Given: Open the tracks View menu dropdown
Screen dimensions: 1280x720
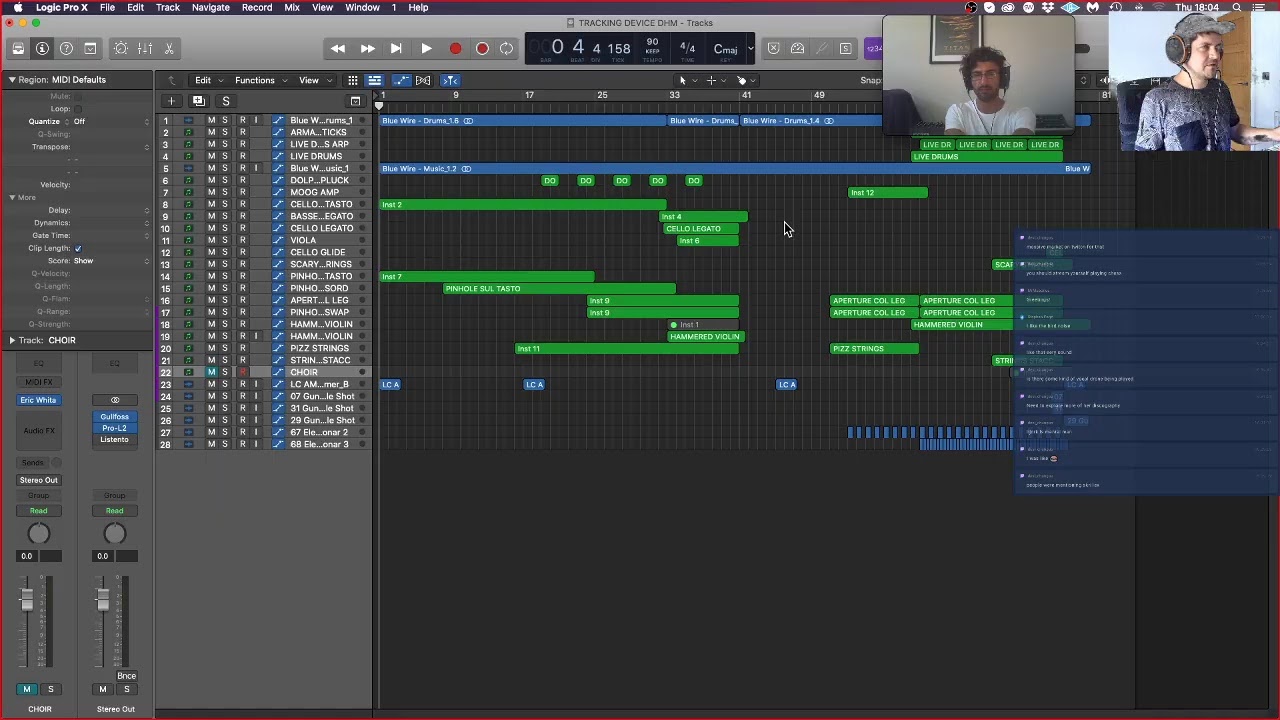Looking at the screenshot, I should click(x=314, y=80).
